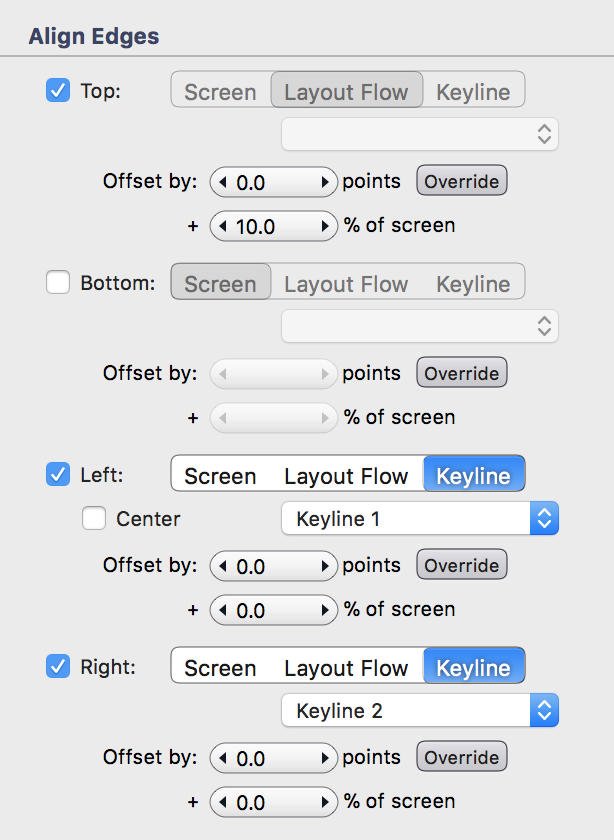Click Override button for Top offset
The image size is (614, 840).
coord(461,182)
